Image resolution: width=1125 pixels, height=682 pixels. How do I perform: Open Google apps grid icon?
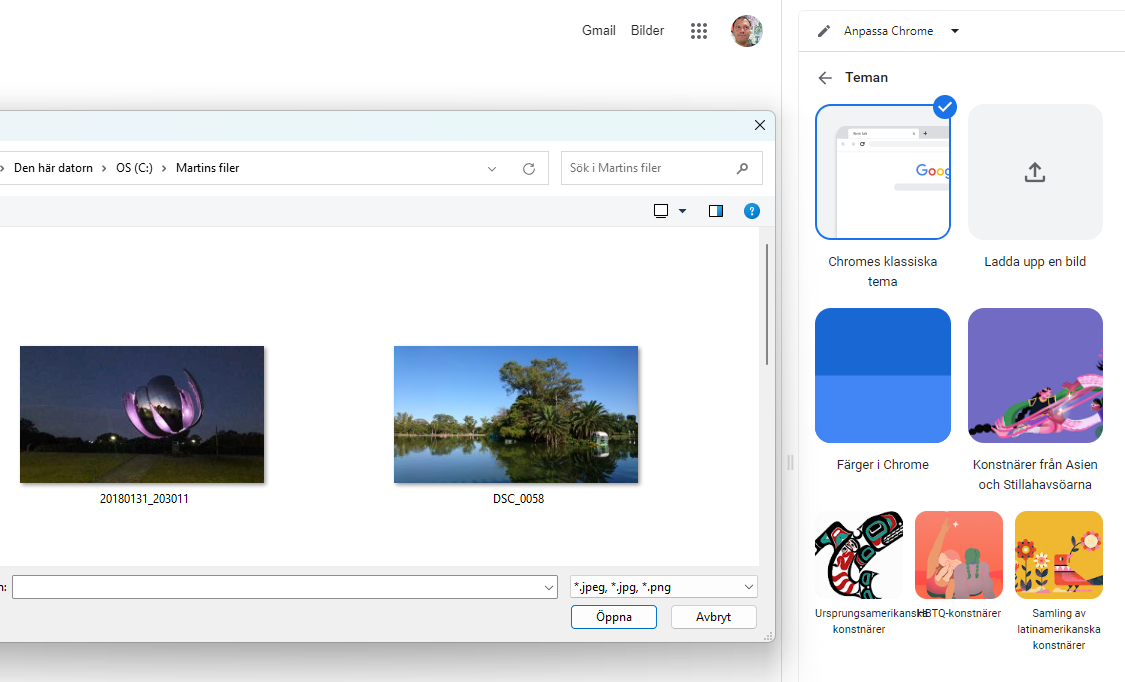[699, 30]
